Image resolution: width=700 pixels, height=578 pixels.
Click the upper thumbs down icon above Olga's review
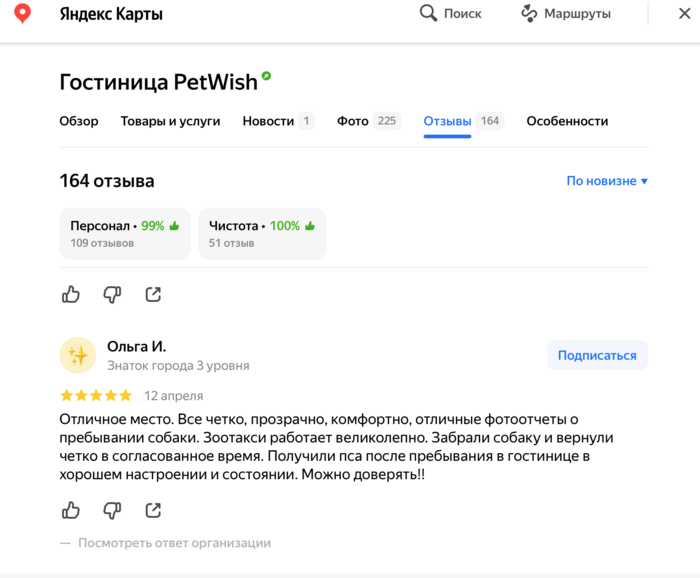(112, 294)
